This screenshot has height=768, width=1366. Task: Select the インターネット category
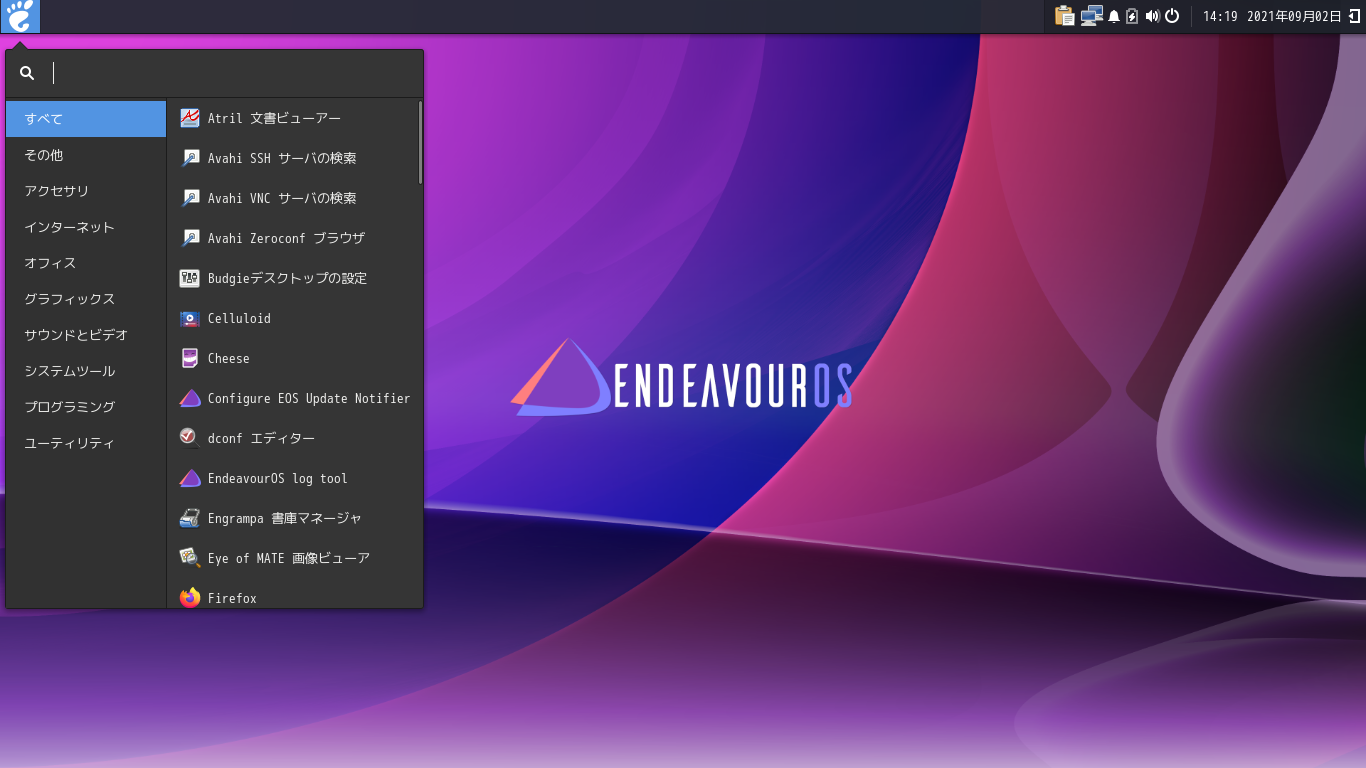pyautogui.click(x=86, y=227)
